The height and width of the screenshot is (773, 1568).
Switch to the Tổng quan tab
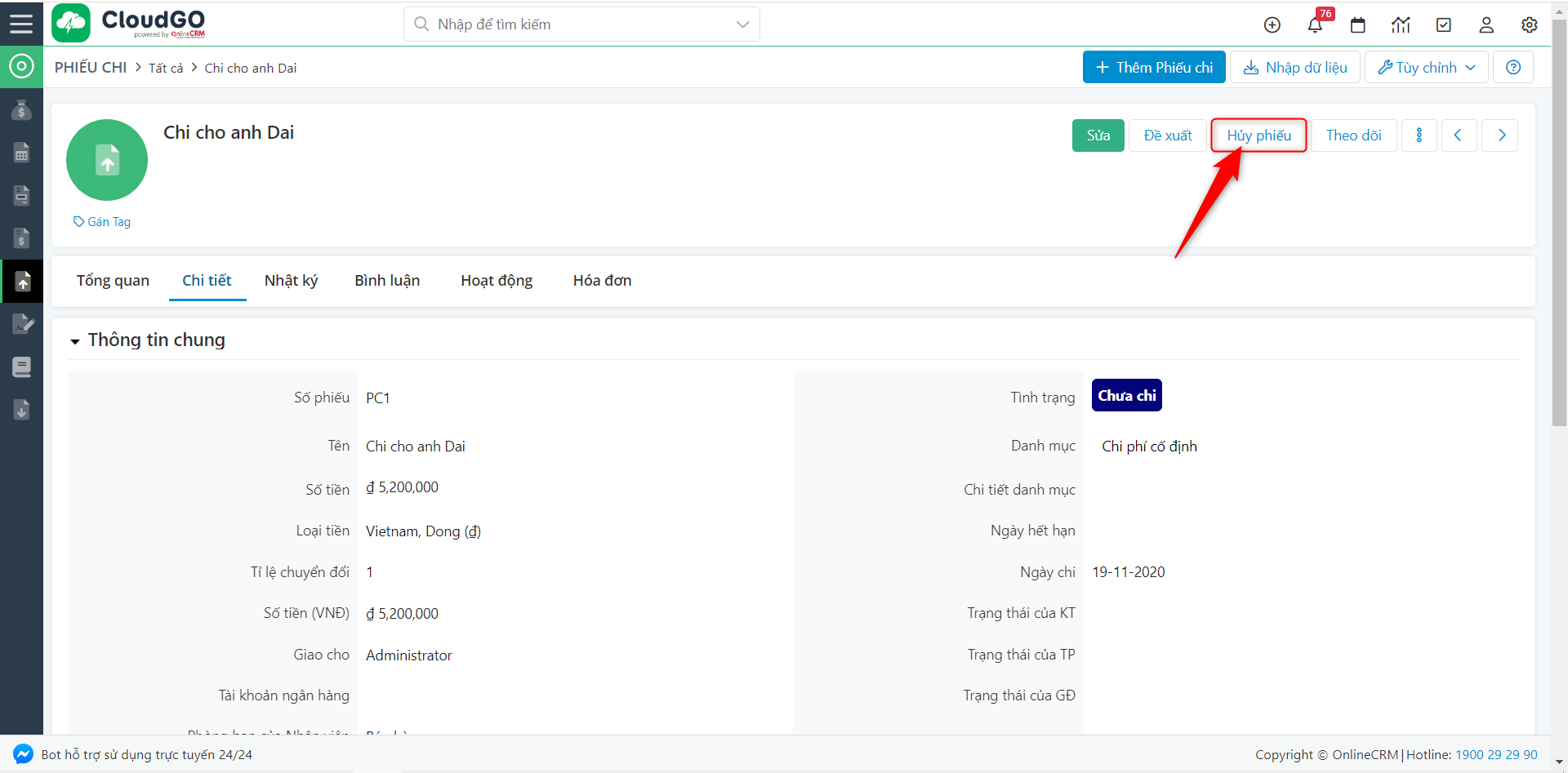(x=113, y=281)
